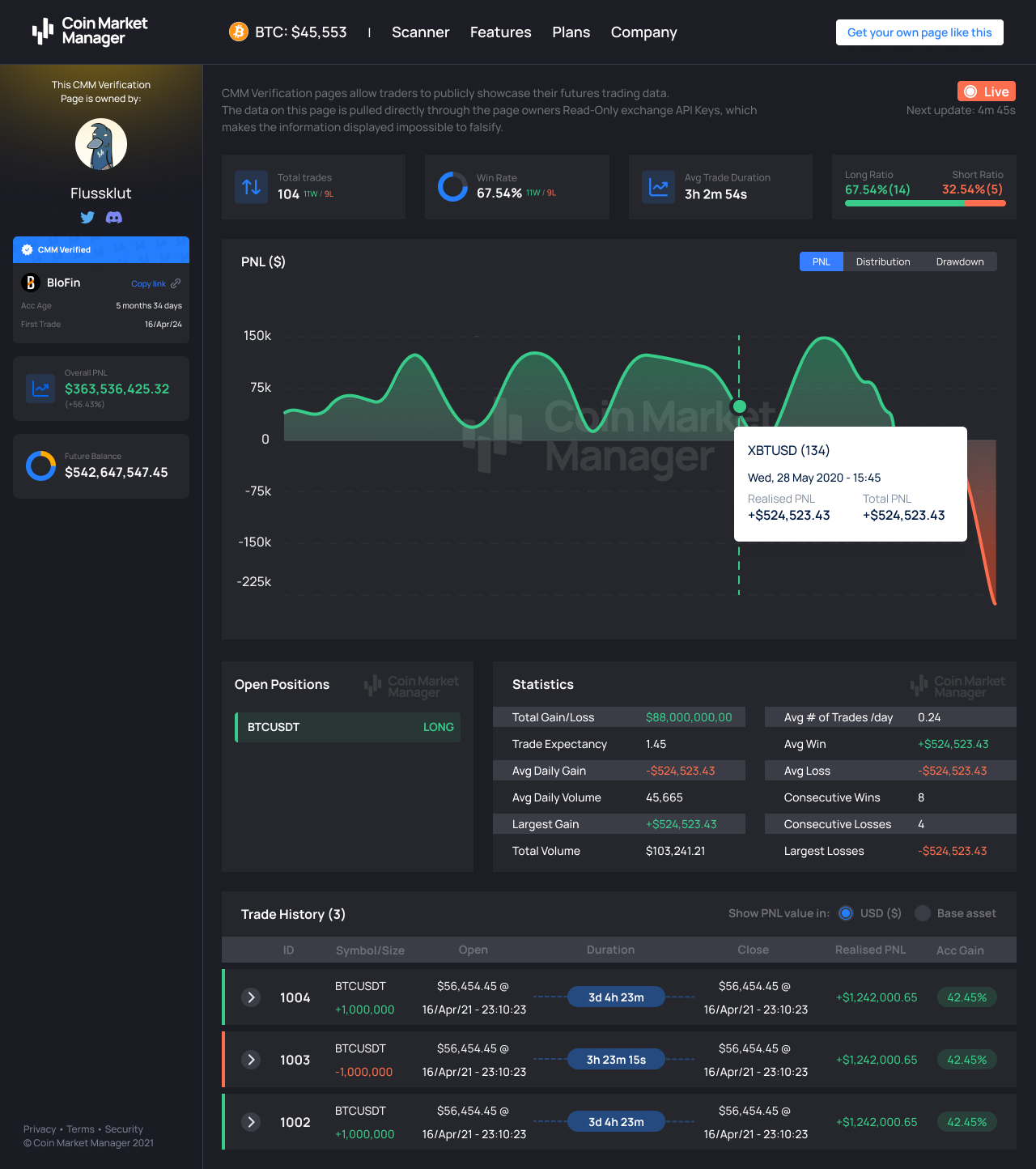Click the 3h 23m 15s duration pill

[616, 1060]
